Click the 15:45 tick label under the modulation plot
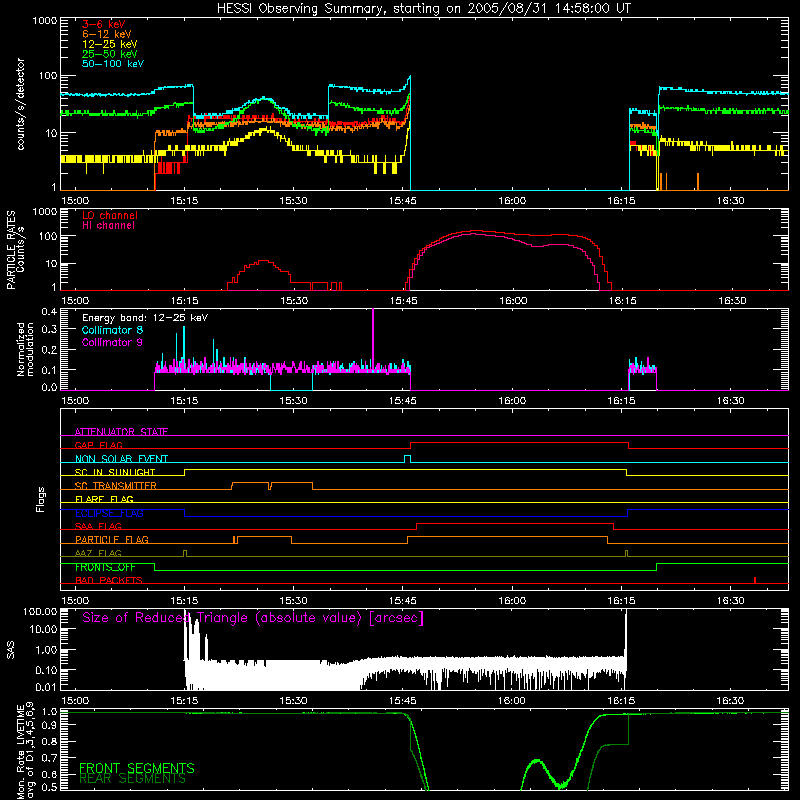 tap(403, 401)
